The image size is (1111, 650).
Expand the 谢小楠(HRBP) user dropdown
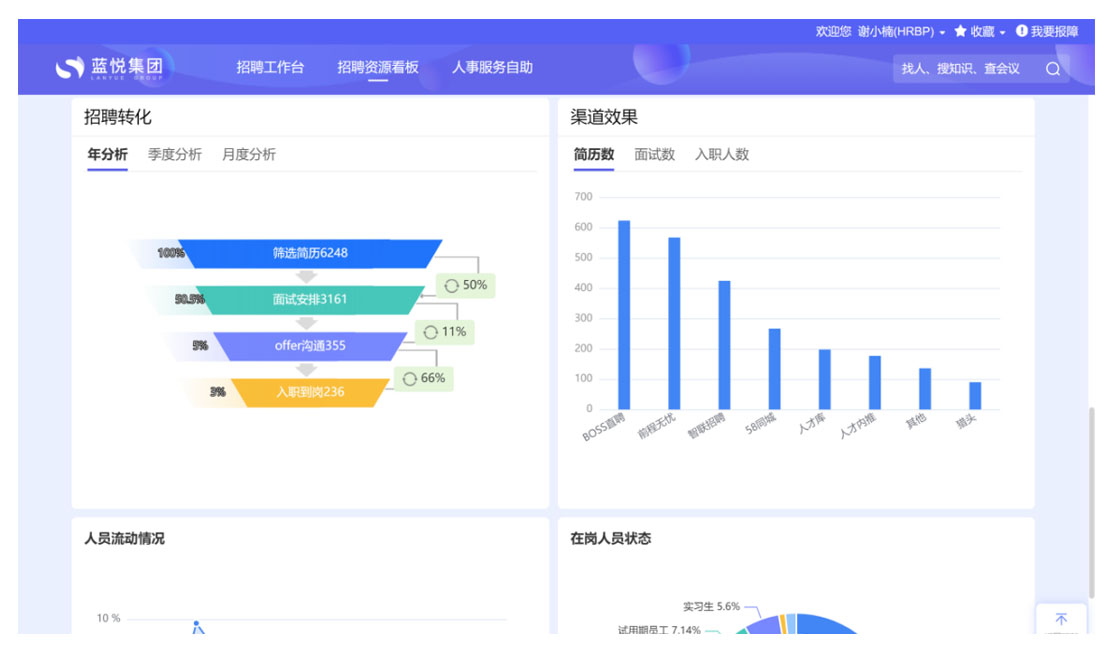(942, 32)
